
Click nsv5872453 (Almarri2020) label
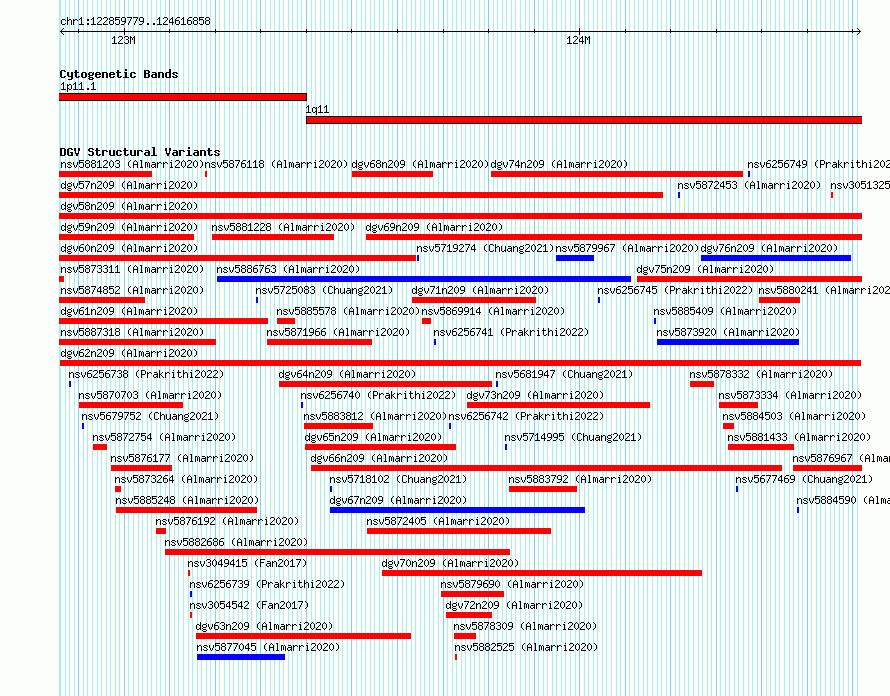click(x=749, y=185)
